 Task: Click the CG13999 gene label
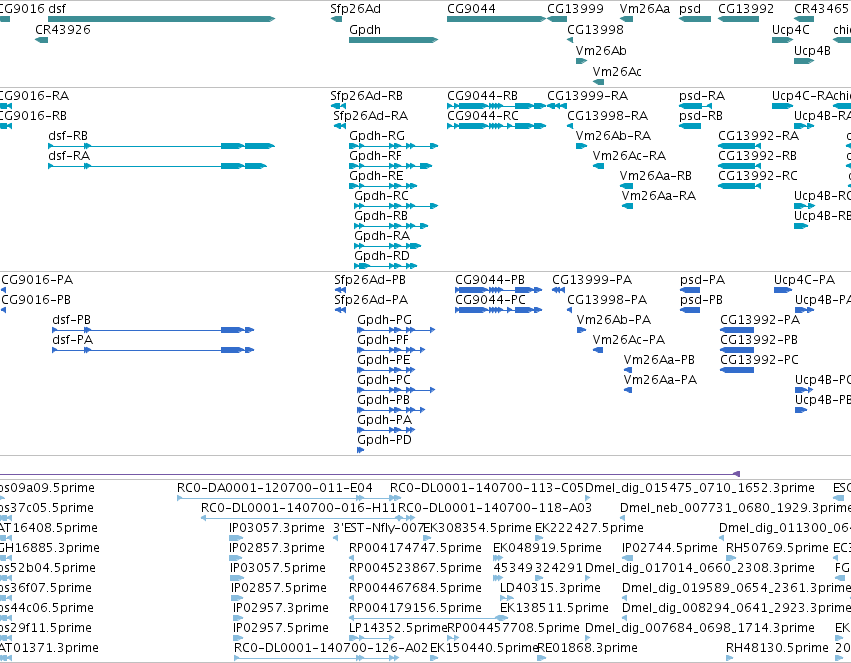575,9
